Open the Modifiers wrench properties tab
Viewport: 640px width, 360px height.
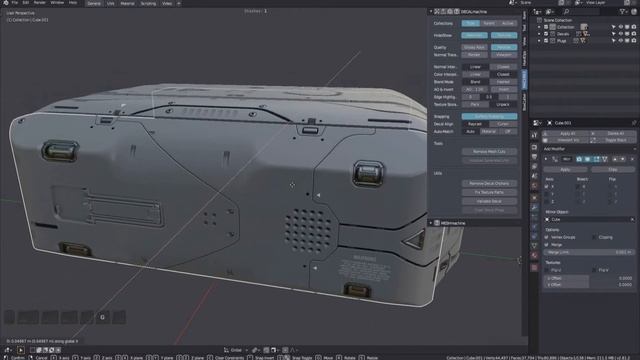pyautogui.click(x=534, y=208)
